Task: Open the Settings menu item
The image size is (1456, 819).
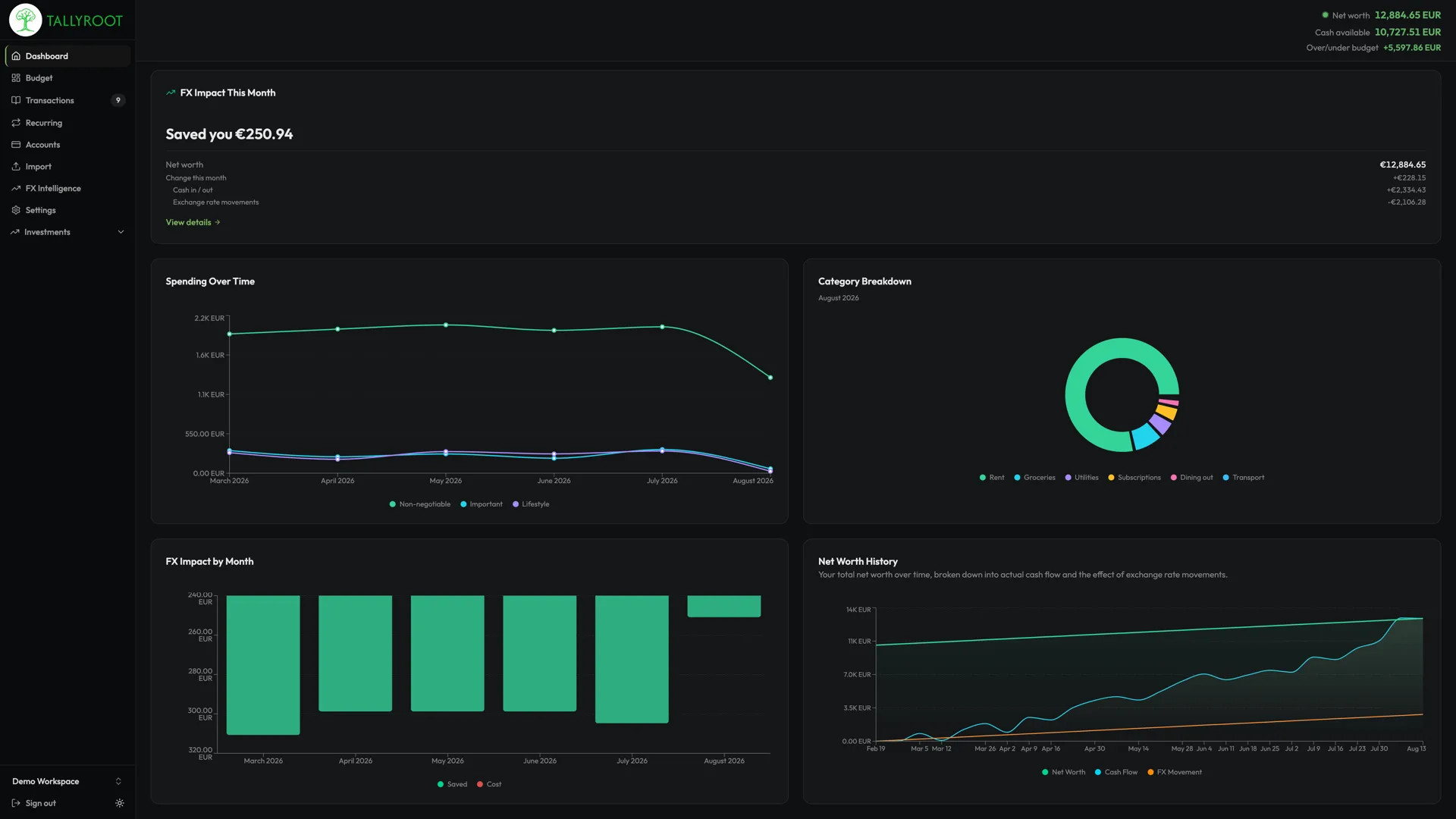Action: [x=67, y=210]
